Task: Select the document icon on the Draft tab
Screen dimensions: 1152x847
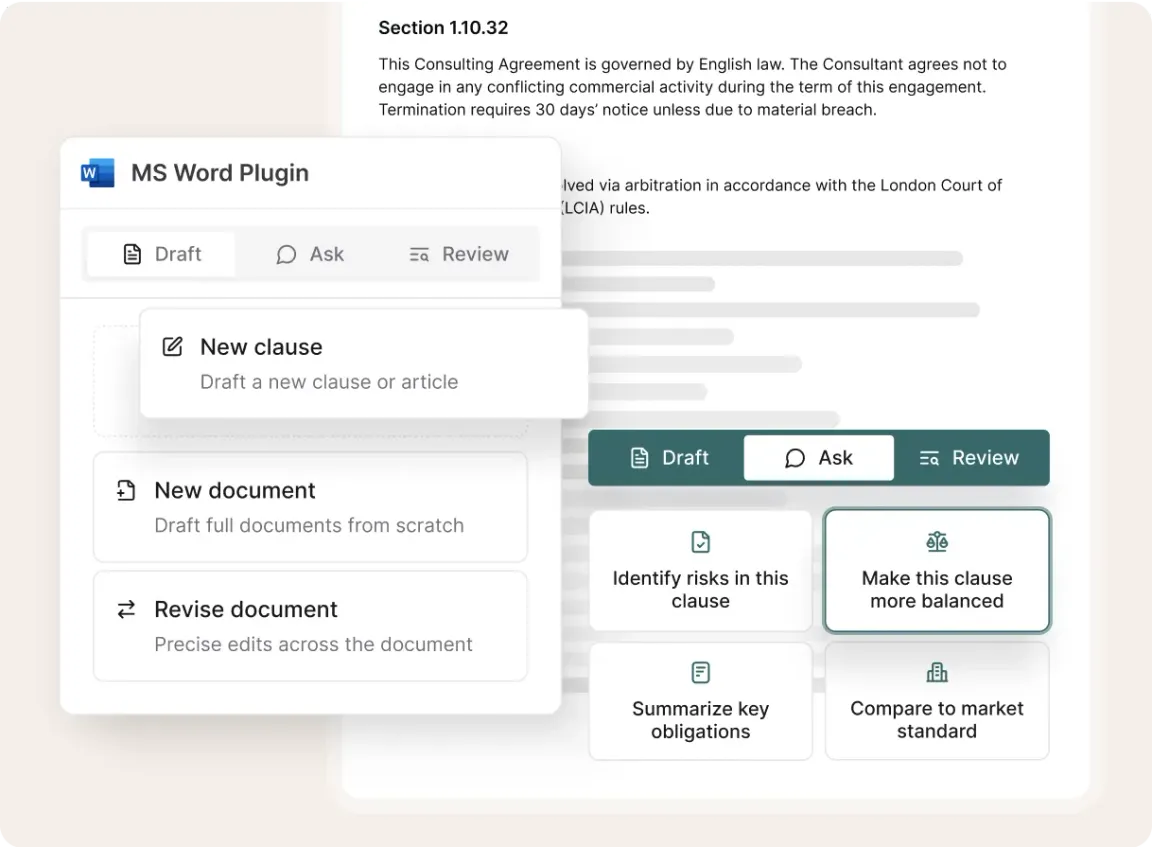Action: (x=133, y=253)
